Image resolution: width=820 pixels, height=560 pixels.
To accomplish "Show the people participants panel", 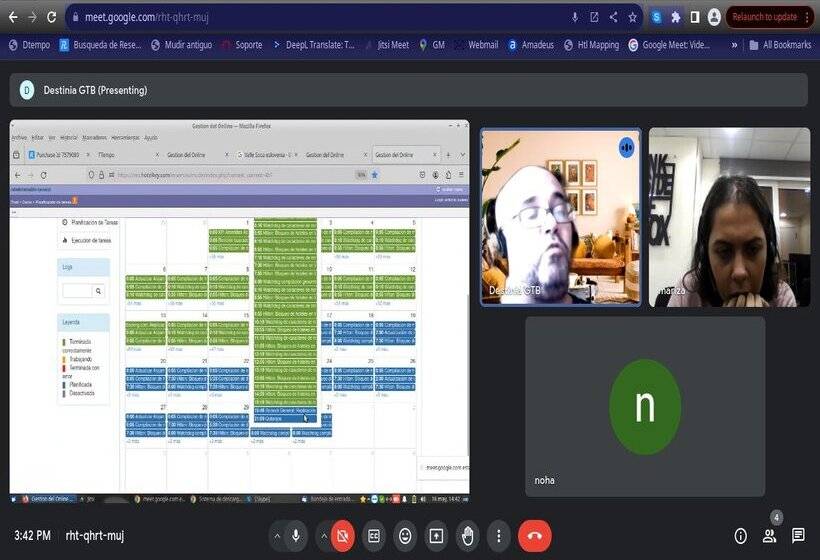I will pos(769,536).
